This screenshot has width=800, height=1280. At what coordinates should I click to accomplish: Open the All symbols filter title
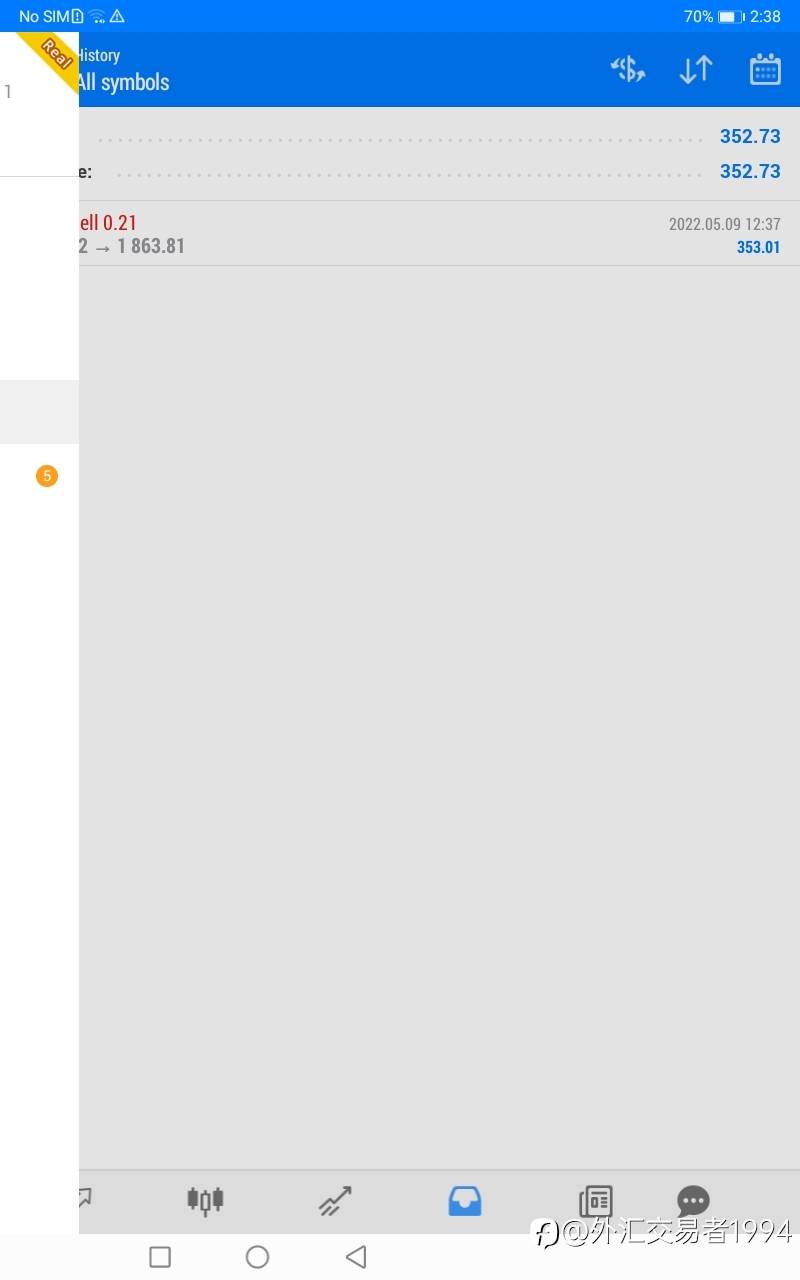[x=123, y=82]
